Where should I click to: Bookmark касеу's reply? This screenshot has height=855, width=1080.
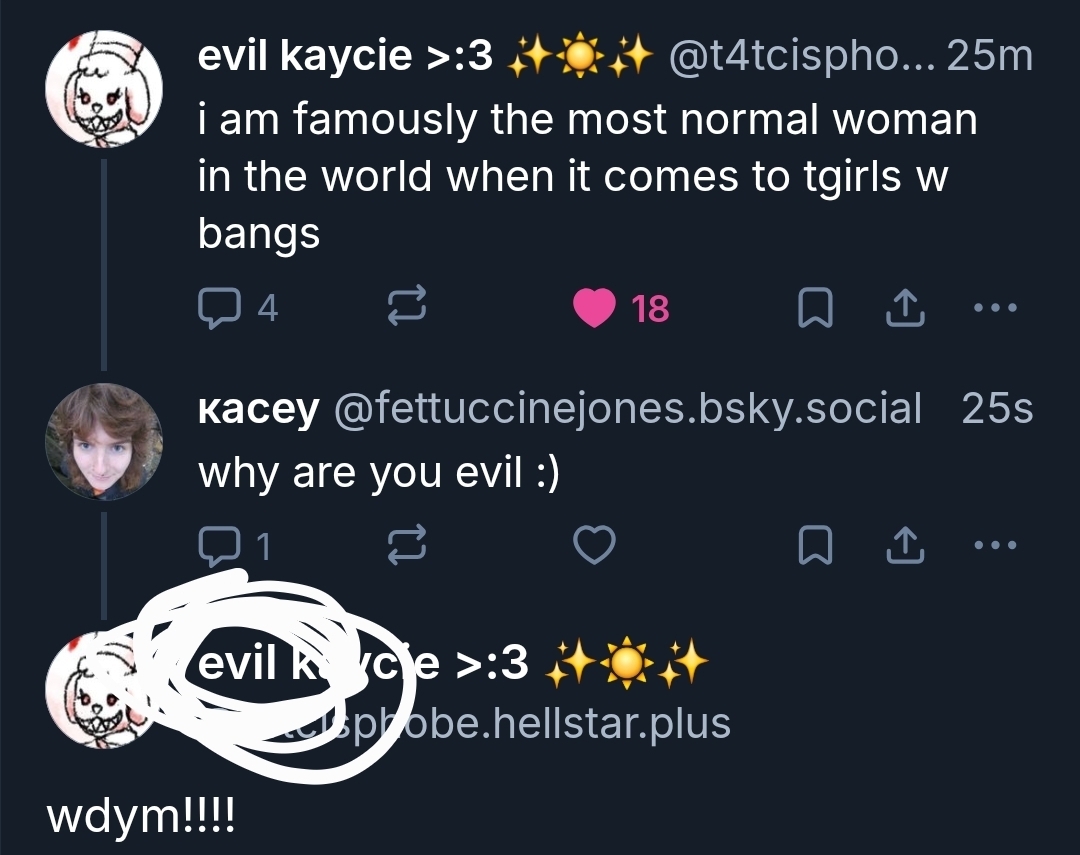(x=814, y=546)
